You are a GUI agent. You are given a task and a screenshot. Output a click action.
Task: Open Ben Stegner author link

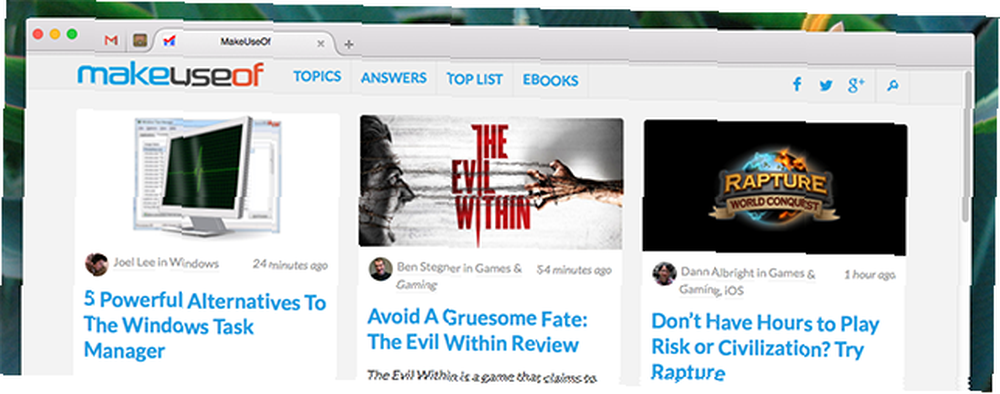click(x=429, y=267)
